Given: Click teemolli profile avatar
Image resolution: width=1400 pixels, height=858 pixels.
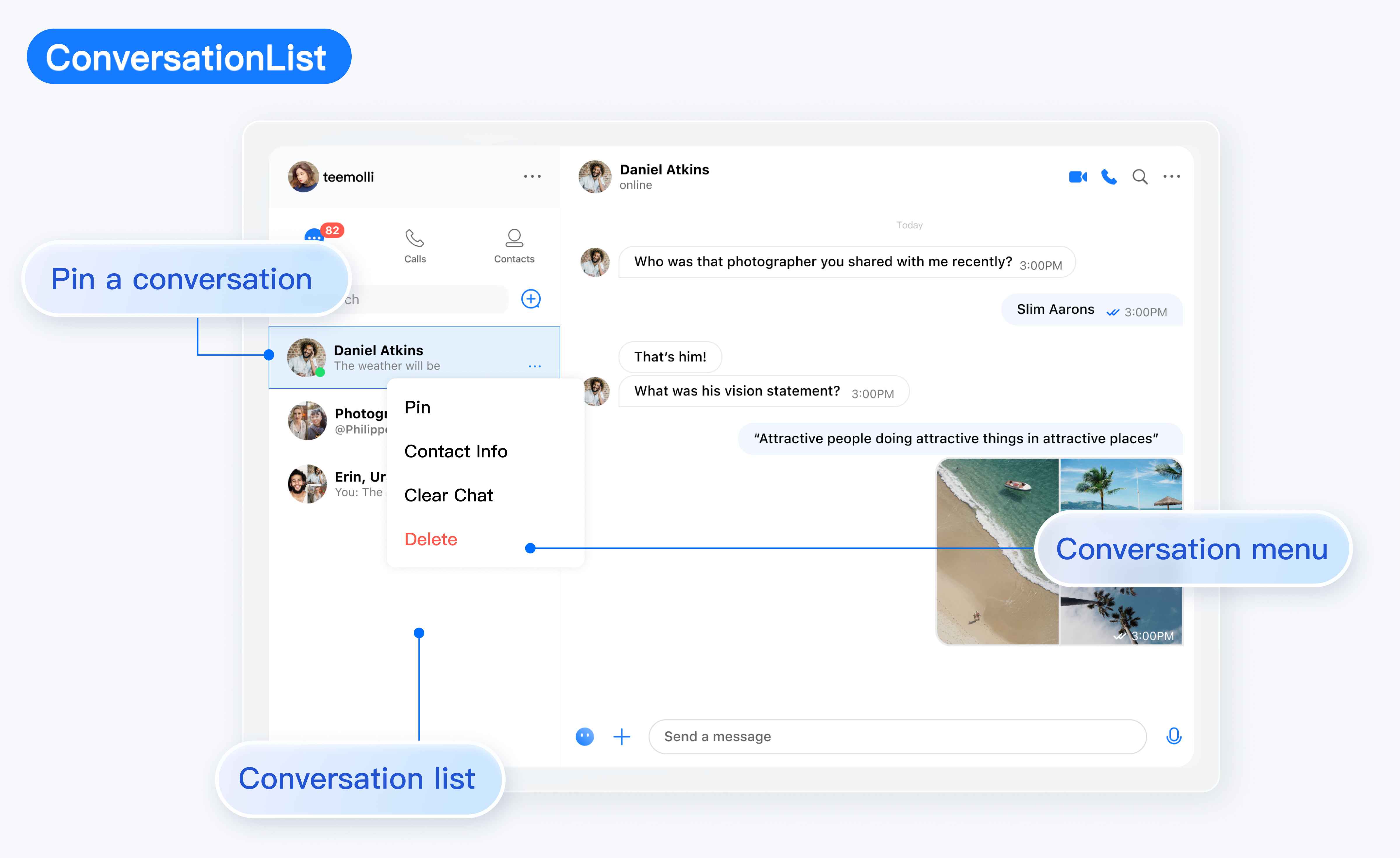Looking at the screenshot, I should 303,177.
